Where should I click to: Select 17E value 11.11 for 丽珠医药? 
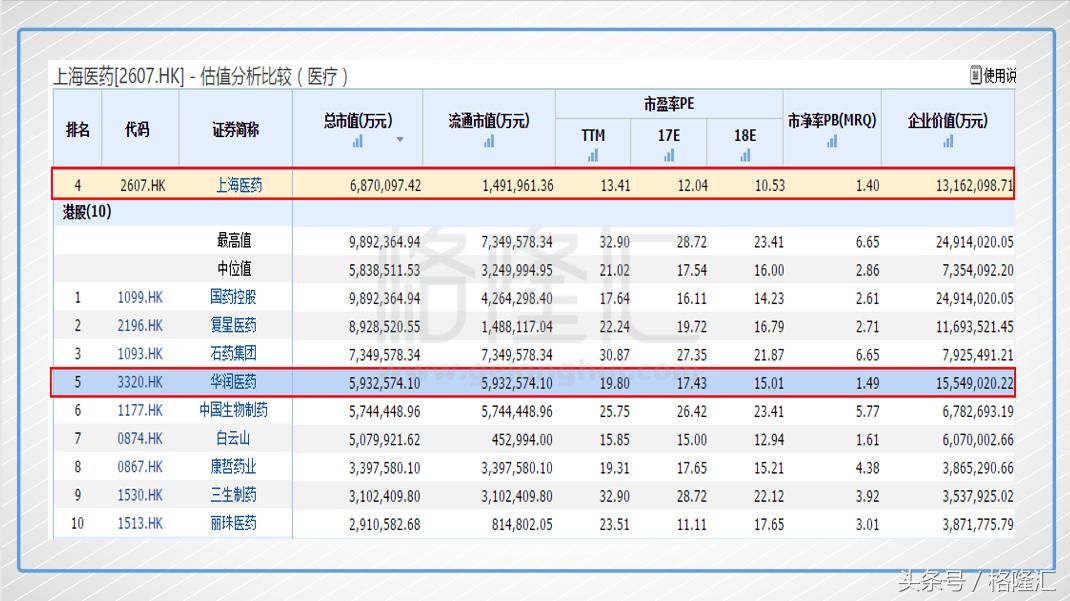coord(692,525)
